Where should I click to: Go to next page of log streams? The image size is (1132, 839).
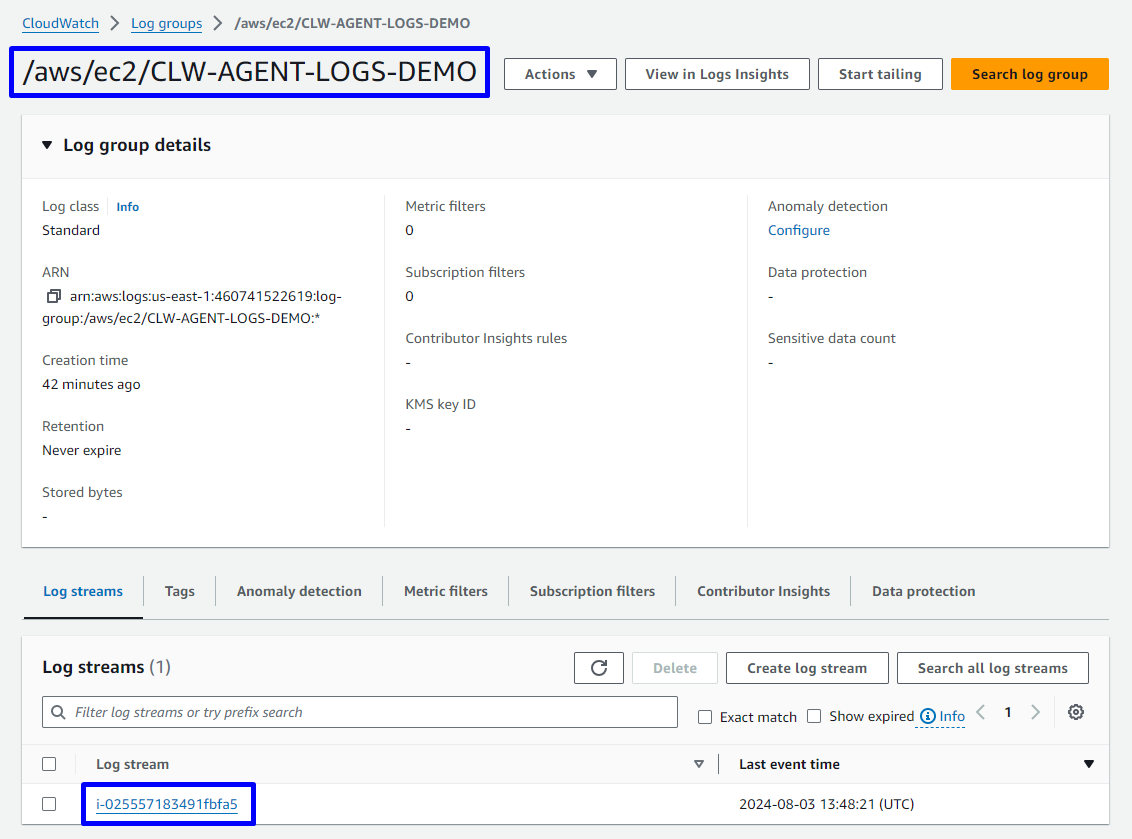point(1035,712)
